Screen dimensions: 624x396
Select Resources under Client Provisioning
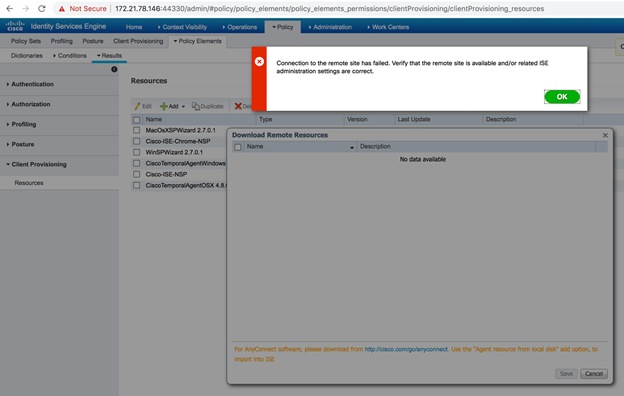(29, 183)
